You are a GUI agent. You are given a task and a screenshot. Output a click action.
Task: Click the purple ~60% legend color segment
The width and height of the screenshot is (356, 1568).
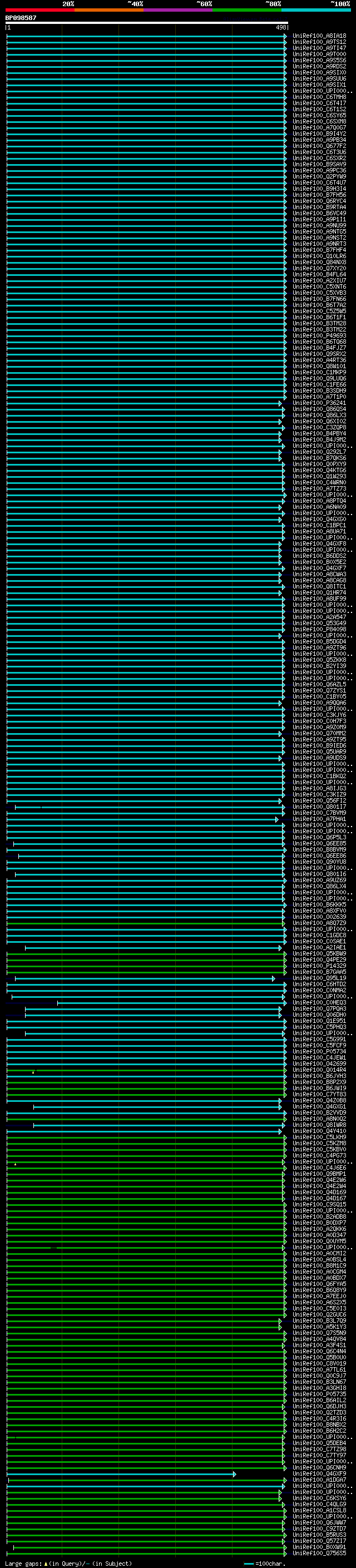click(x=177, y=10)
